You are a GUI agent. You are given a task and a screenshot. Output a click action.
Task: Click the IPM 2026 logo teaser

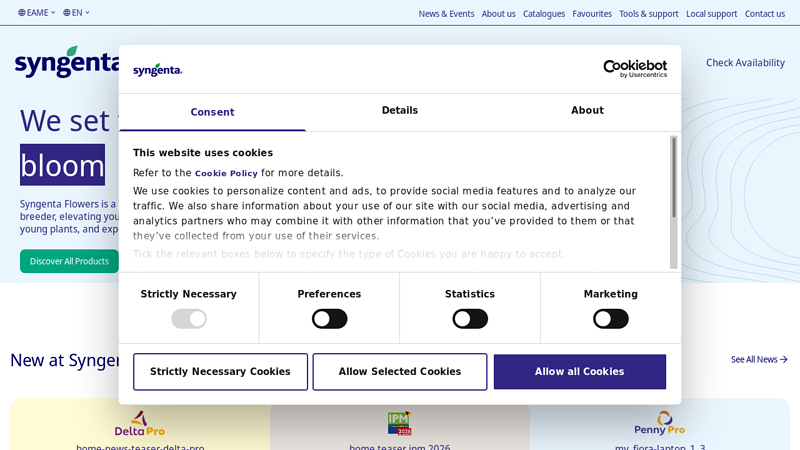[399, 423]
